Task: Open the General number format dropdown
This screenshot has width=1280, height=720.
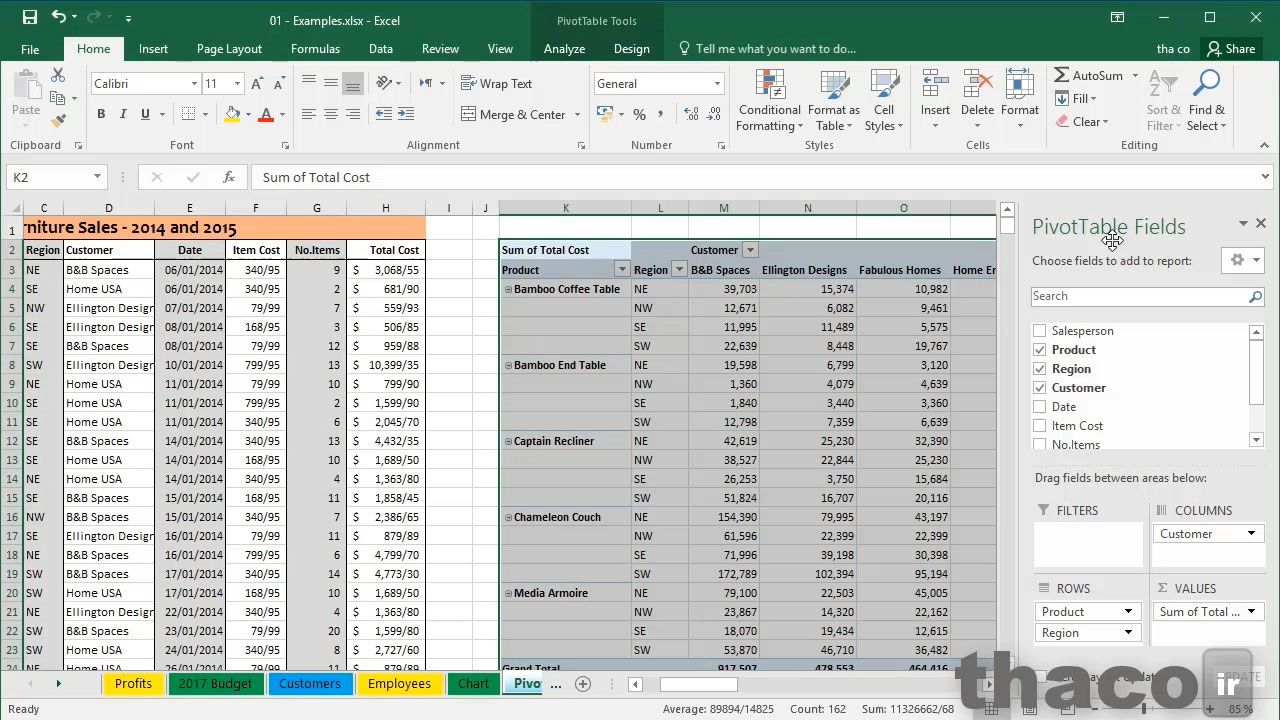Action: [717, 84]
